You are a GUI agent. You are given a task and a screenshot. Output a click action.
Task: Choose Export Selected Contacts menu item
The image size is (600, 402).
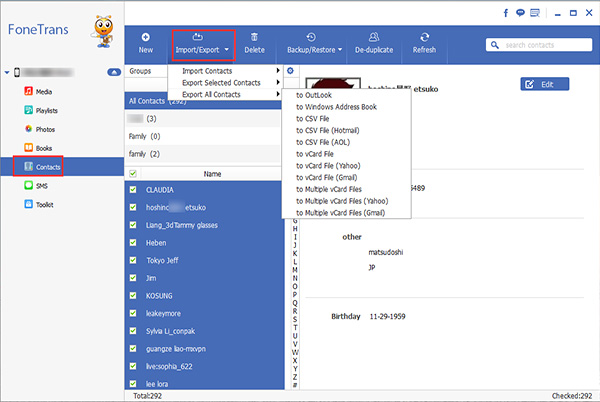[x=225, y=83]
